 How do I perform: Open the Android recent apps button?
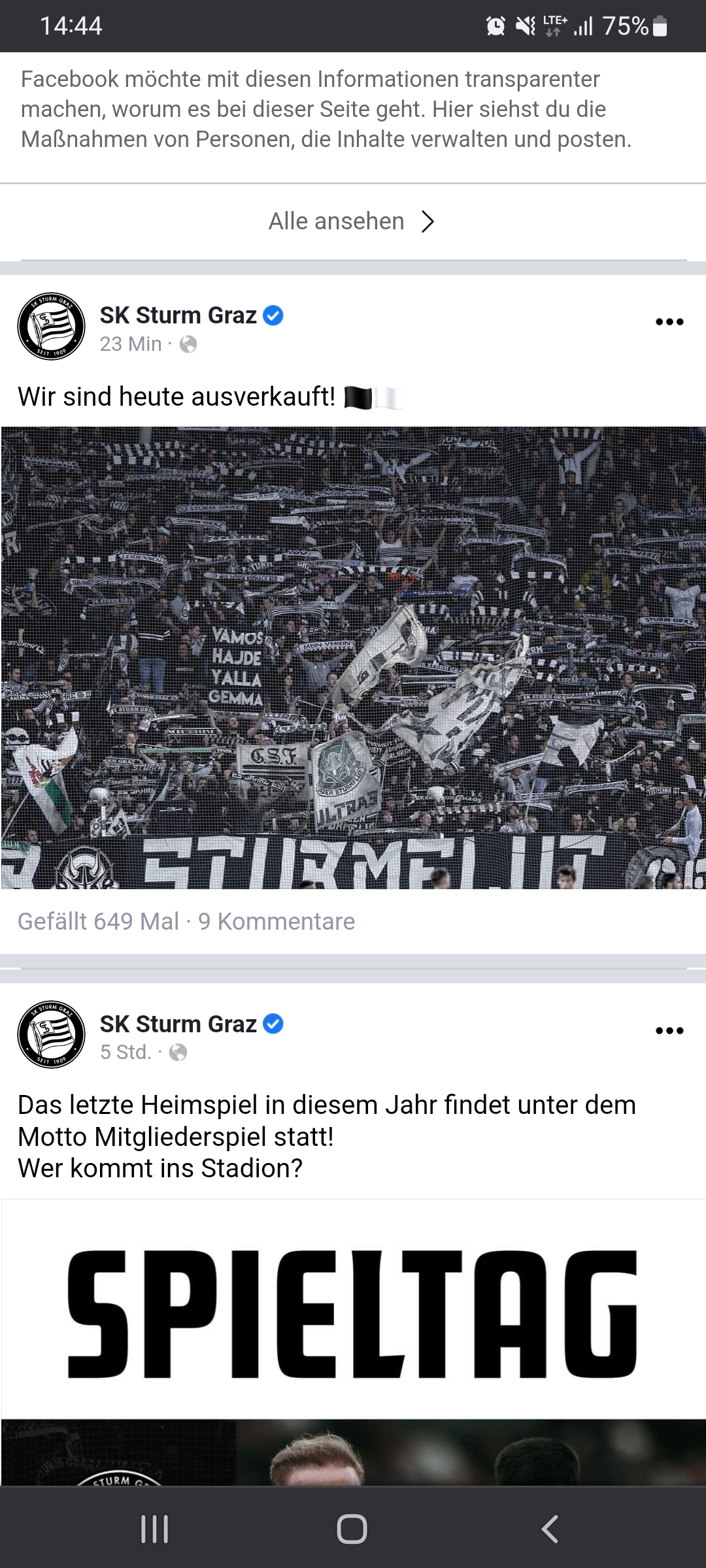click(x=155, y=1529)
